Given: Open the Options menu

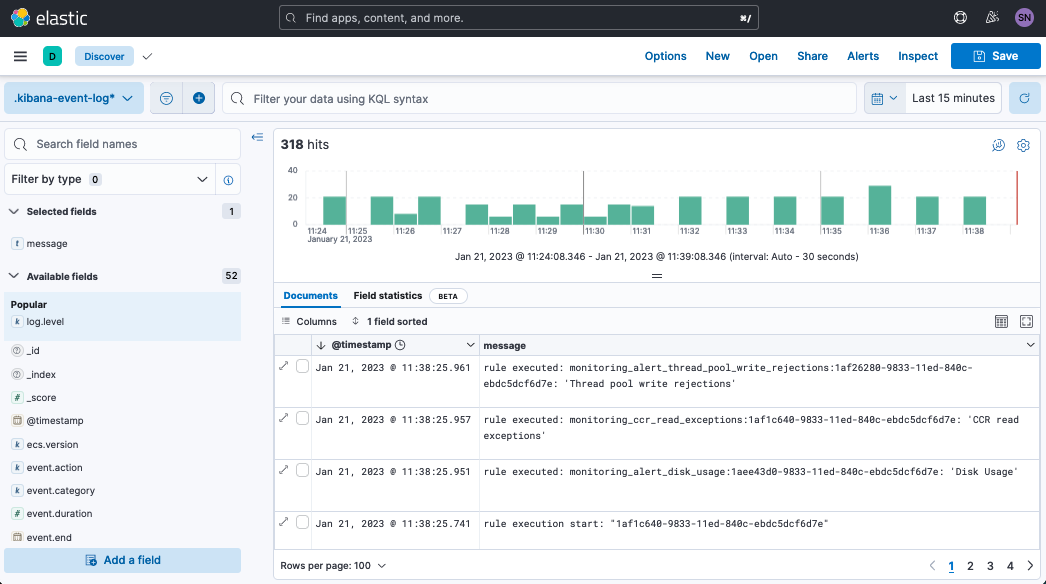Looking at the screenshot, I should [x=665, y=56].
